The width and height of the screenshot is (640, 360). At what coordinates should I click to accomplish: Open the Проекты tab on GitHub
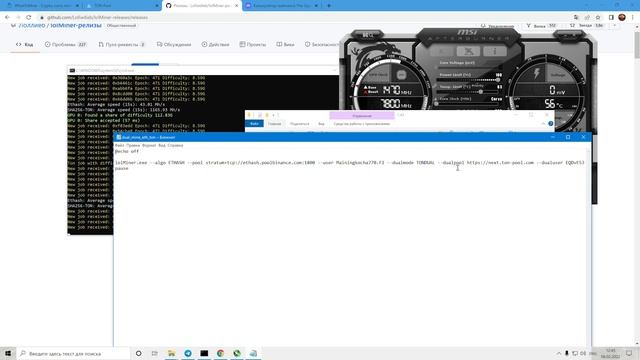coord(253,44)
